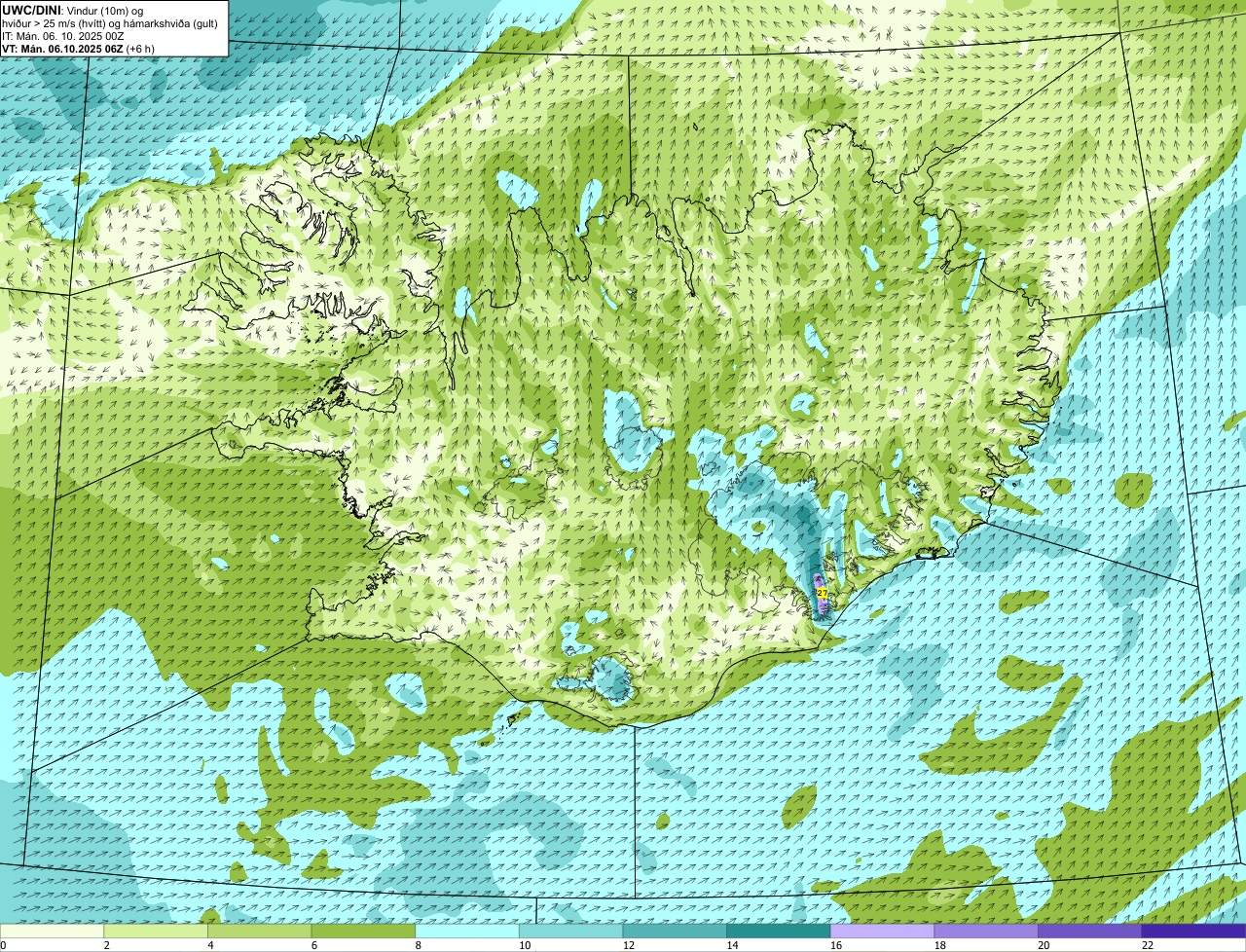Screen dimensions: 1246x952
Task: Click the legend value label "20"
Action: pos(1044,945)
